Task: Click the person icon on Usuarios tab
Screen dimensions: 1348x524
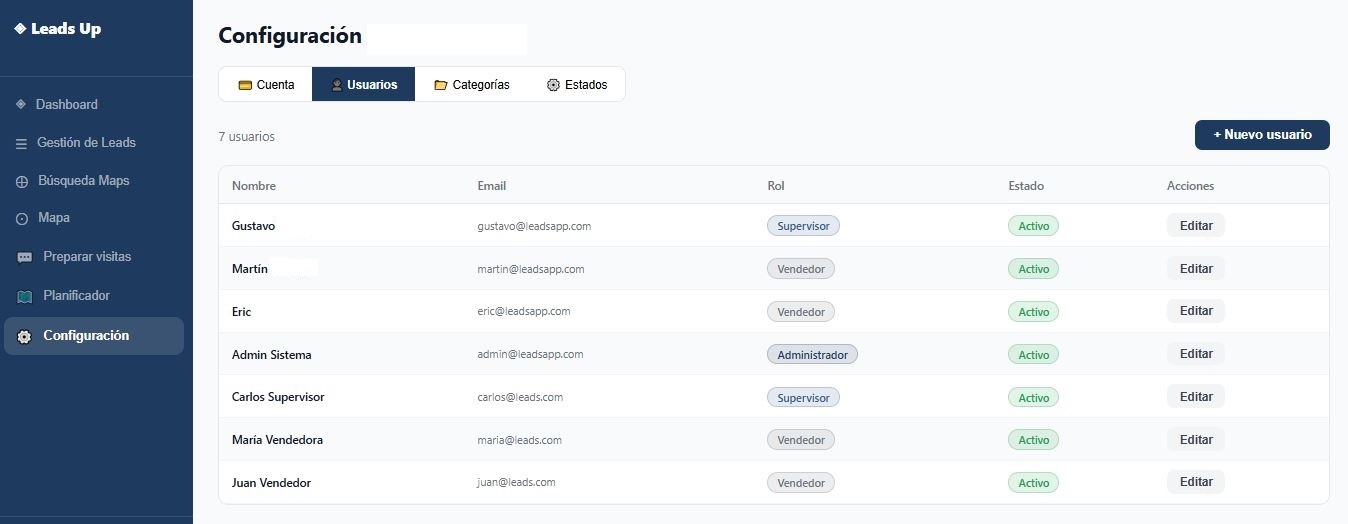Action: coord(337,85)
